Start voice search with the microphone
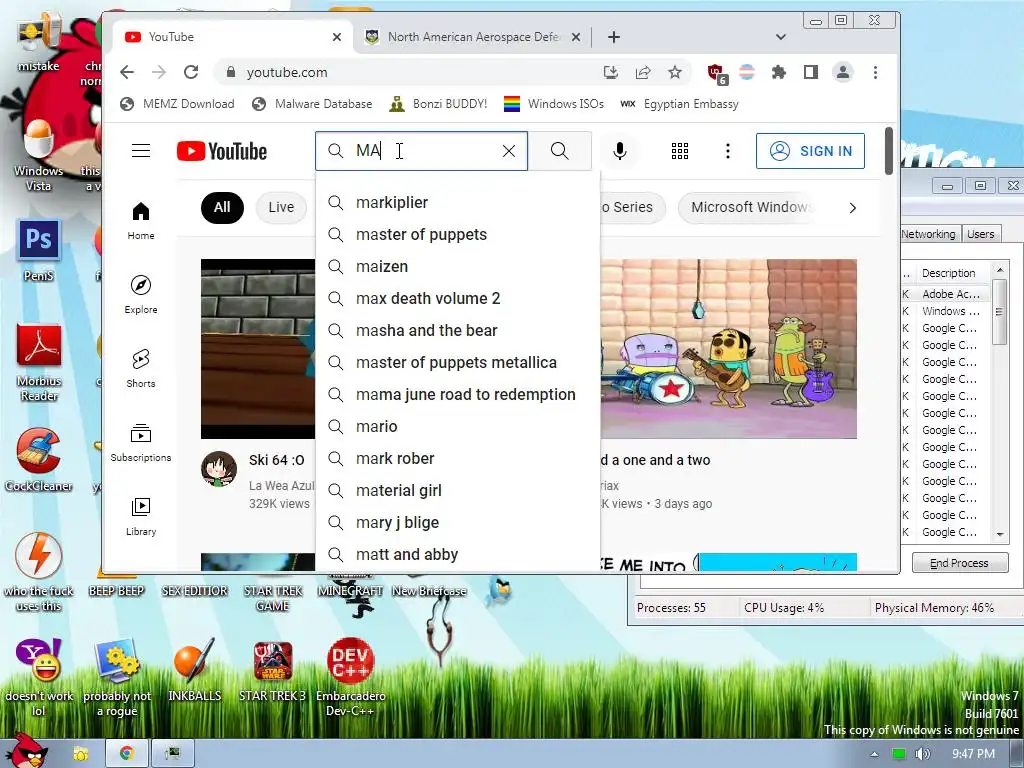This screenshot has width=1024, height=768. (620, 151)
